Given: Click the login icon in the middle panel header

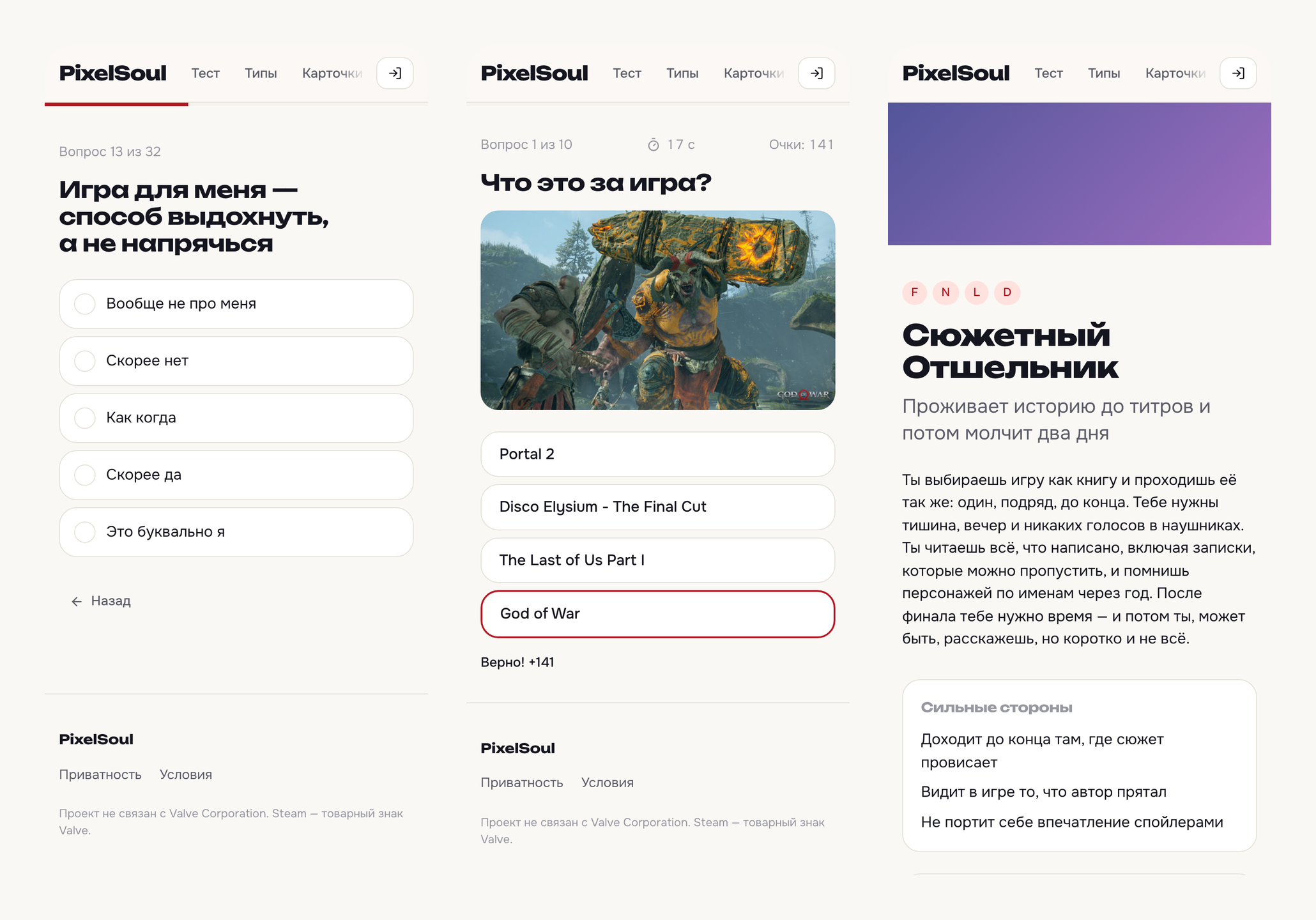Looking at the screenshot, I should point(816,73).
